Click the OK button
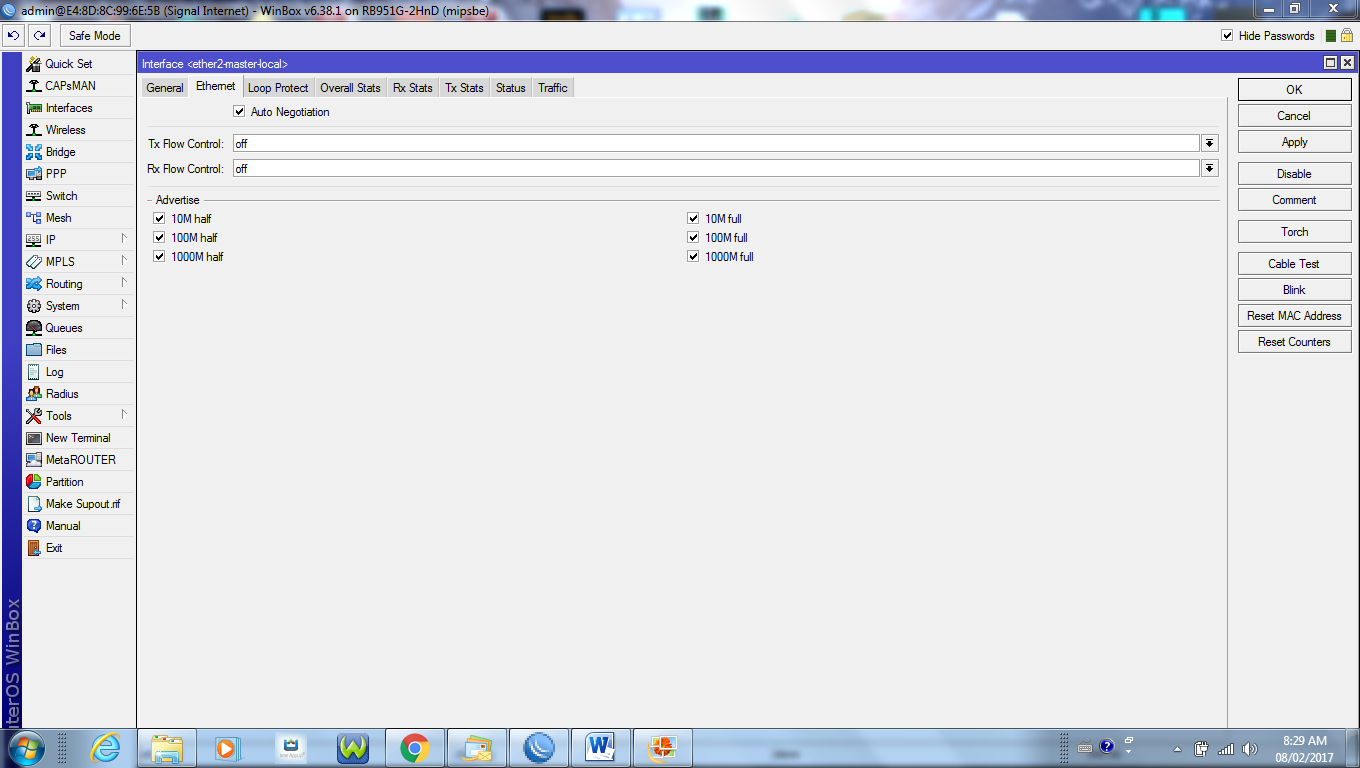 (1294, 90)
